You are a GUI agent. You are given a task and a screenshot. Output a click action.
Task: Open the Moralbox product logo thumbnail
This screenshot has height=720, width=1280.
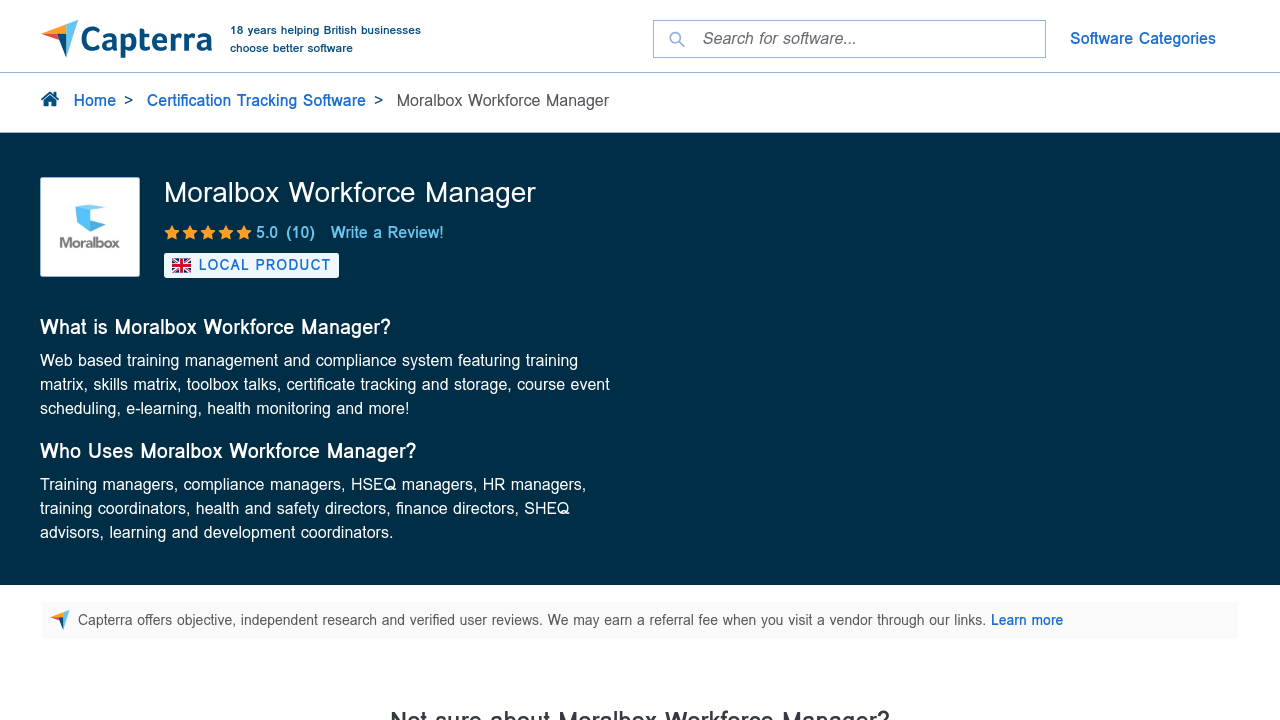pos(90,227)
